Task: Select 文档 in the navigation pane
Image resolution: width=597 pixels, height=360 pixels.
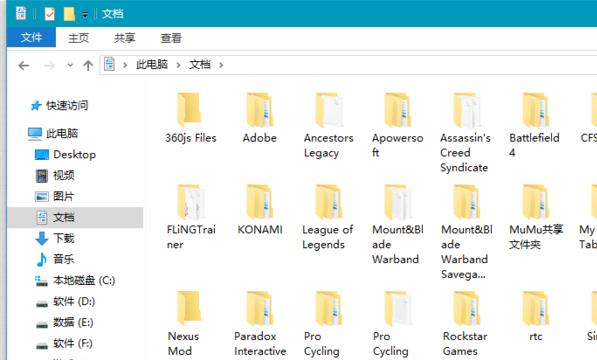Action: pos(75,218)
